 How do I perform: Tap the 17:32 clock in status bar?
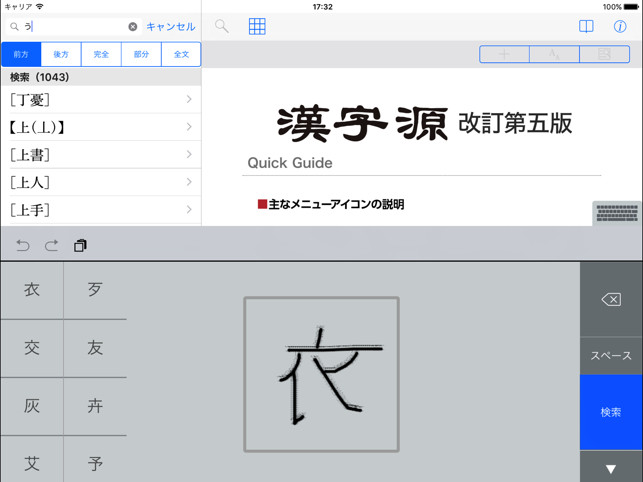tap(322, 7)
